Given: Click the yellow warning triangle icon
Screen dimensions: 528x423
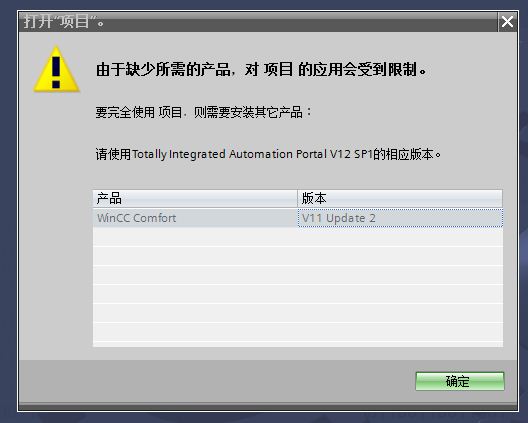Looking at the screenshot, I should point(57,69).
